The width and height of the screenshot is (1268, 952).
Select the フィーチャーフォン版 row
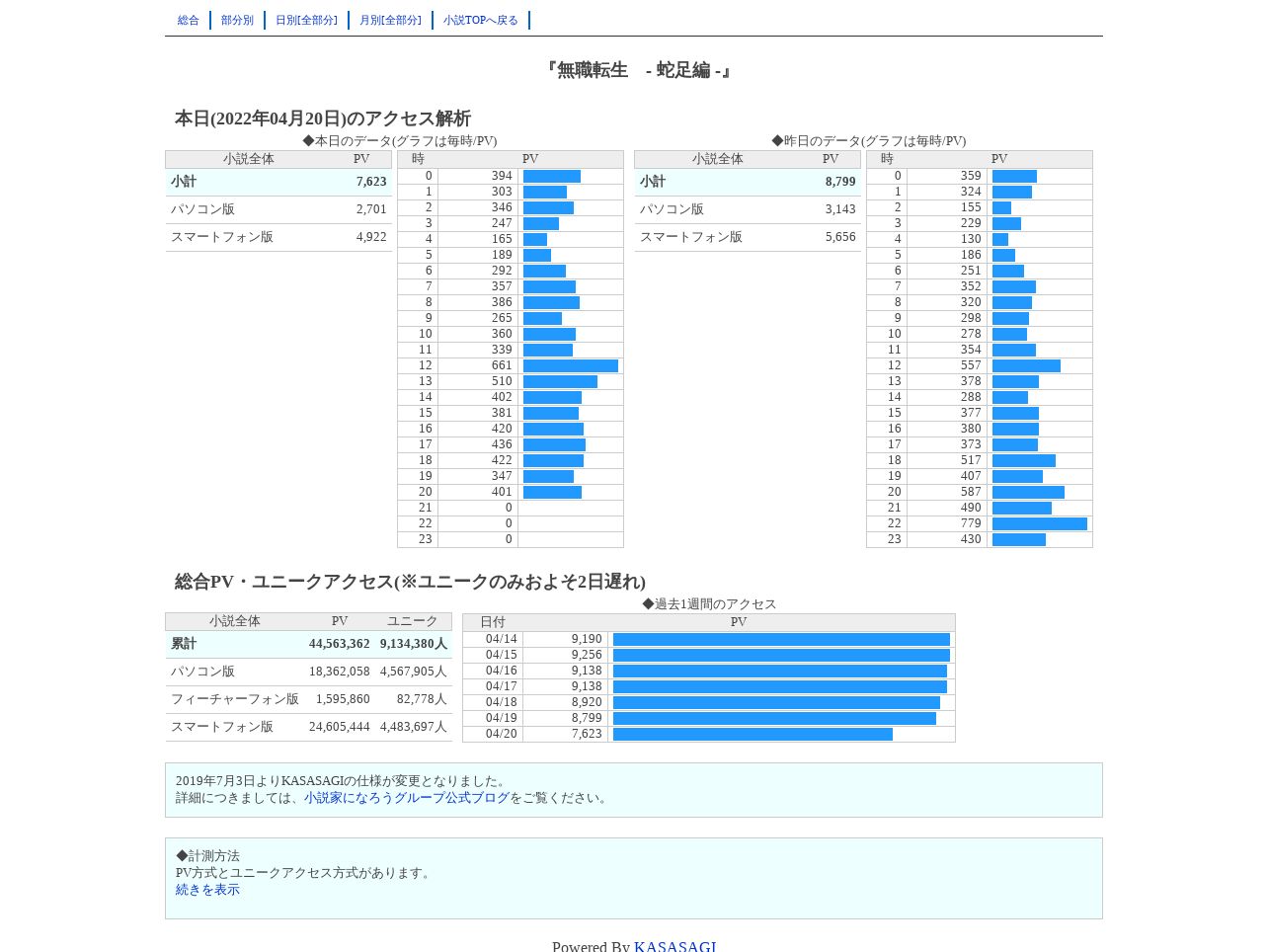pos(308,699)
